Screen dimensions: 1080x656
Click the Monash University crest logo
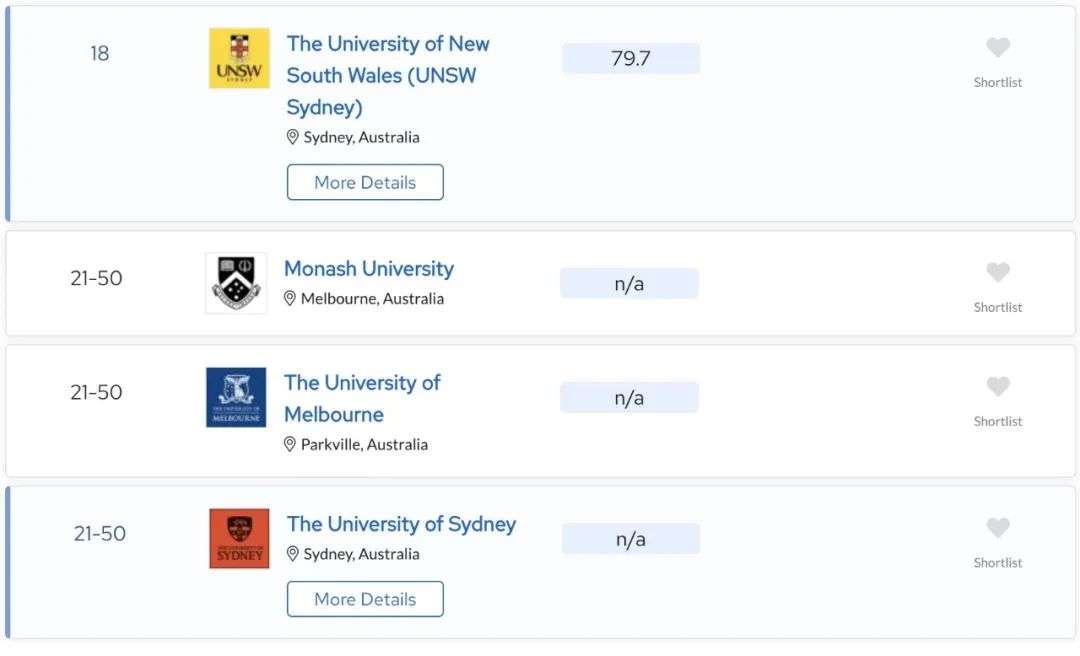tap(236, 283)
